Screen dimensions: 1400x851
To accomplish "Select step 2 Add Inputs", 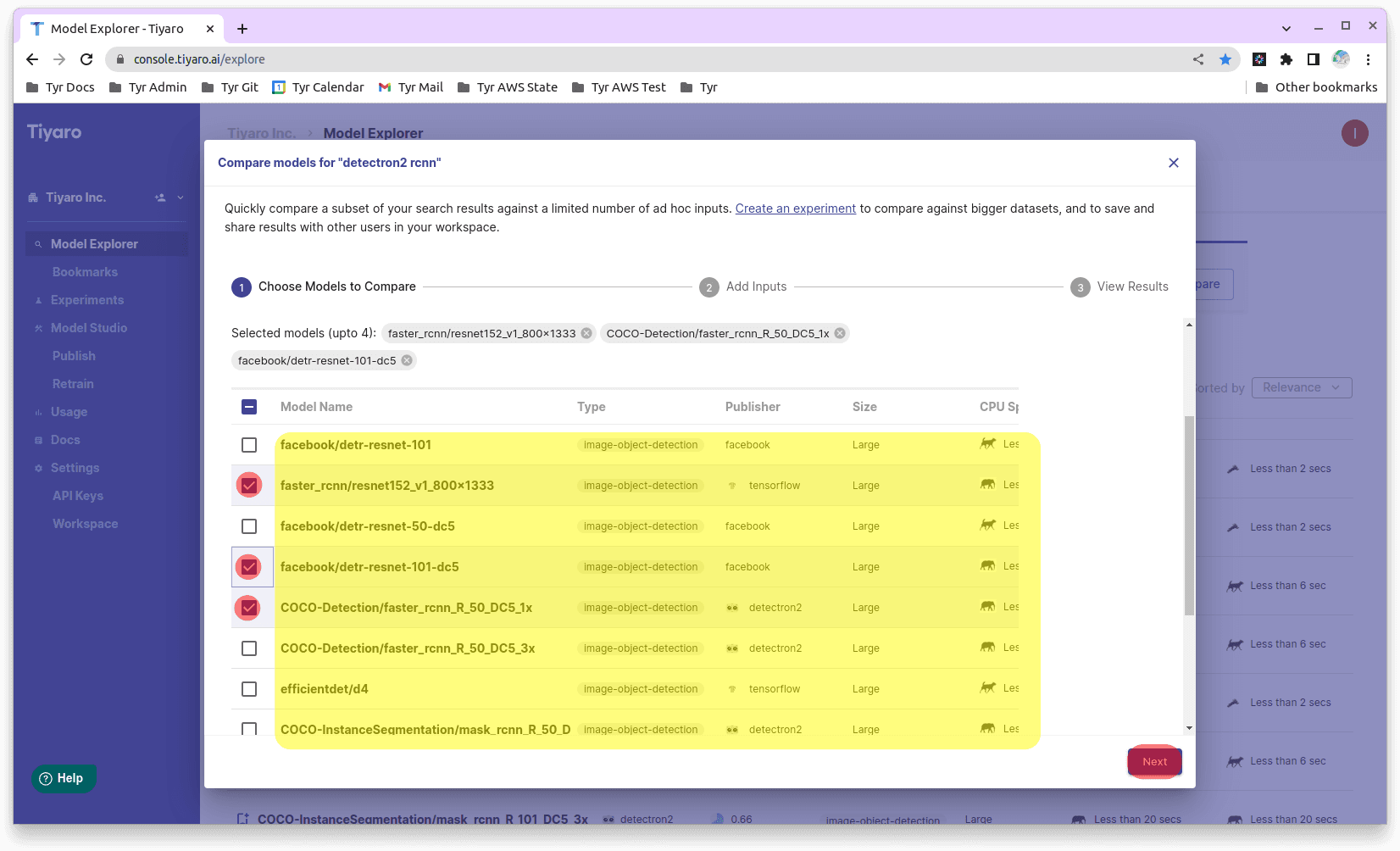I will coord(743,286).
